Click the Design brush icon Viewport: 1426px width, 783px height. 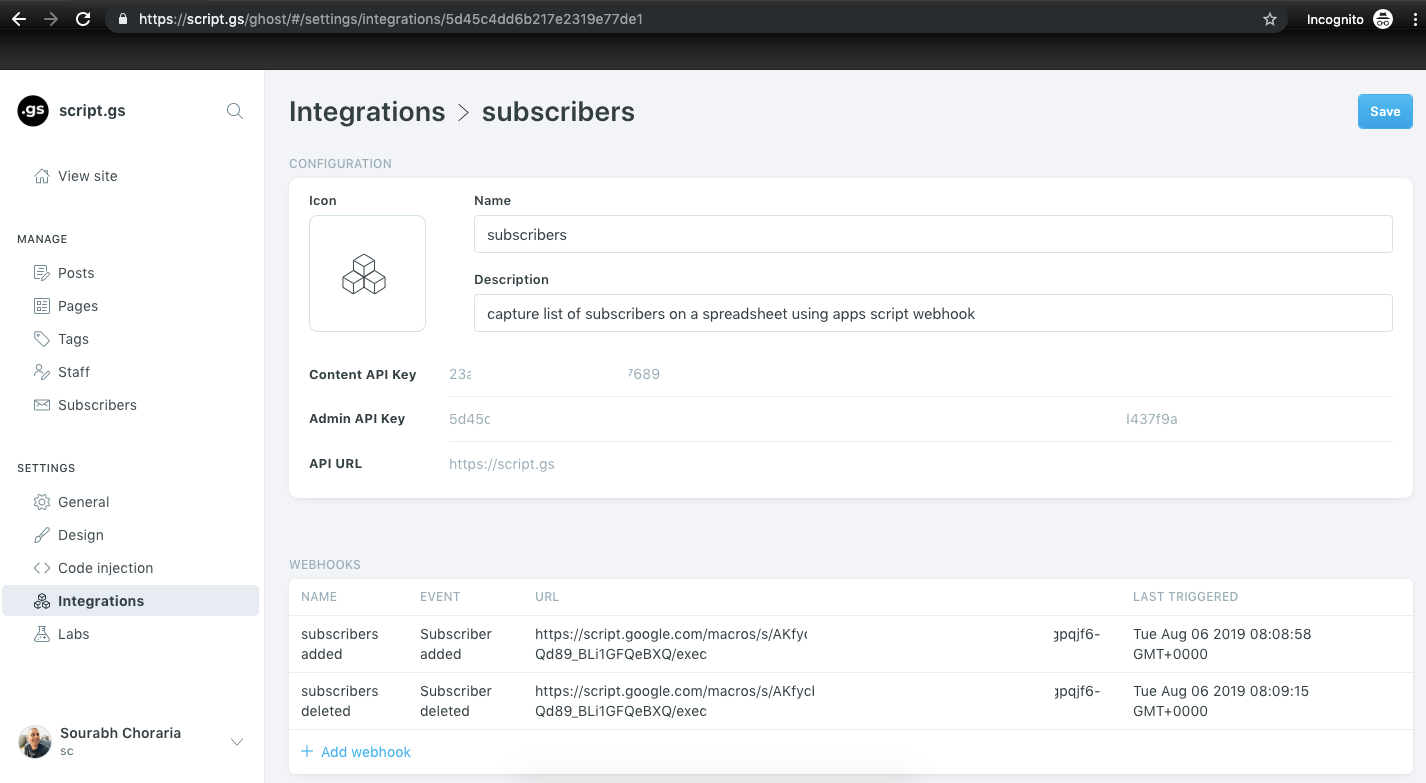(42, 535)
